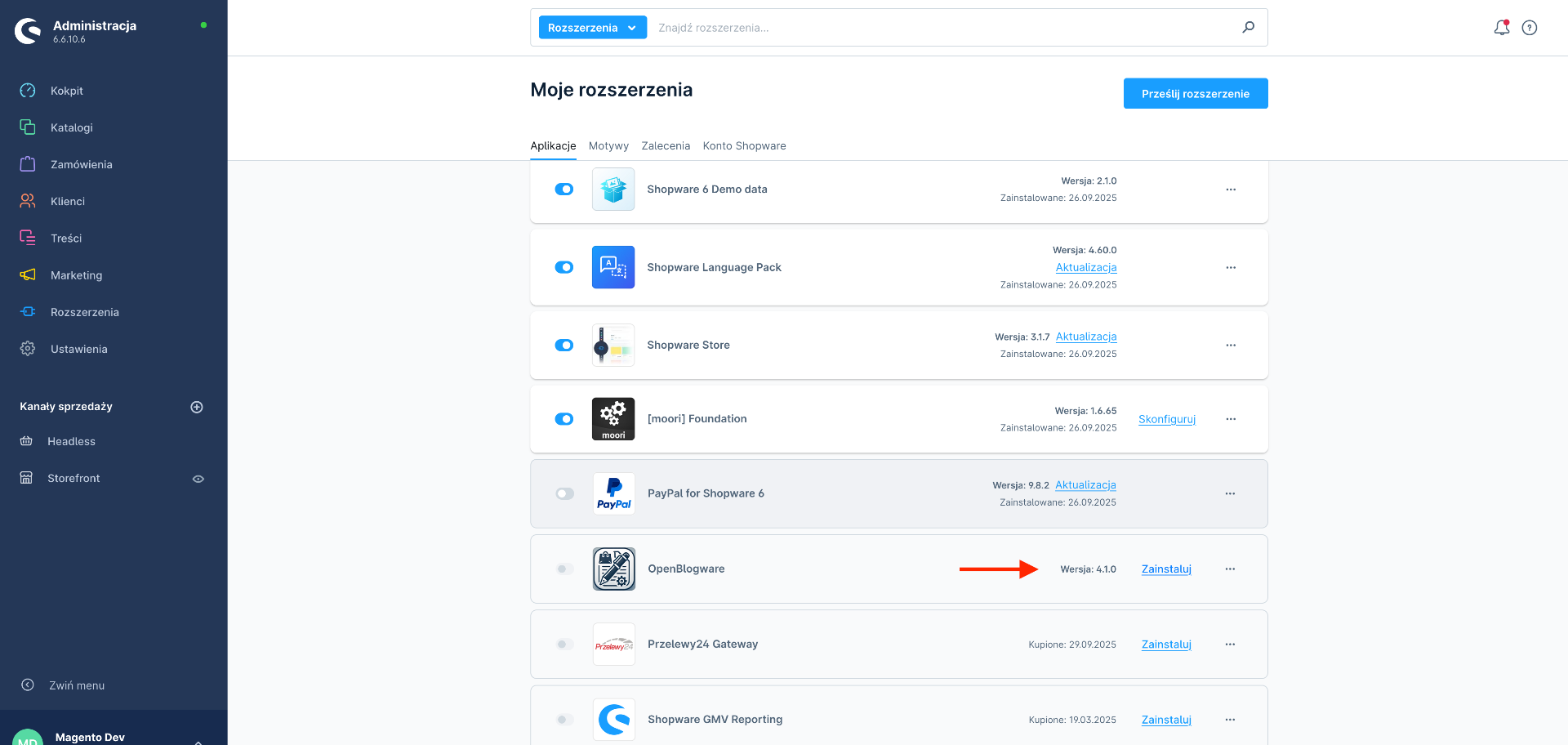Open three-dot menu for OpenBlogware
The image size is (1568, 745).
(1230, 569)
